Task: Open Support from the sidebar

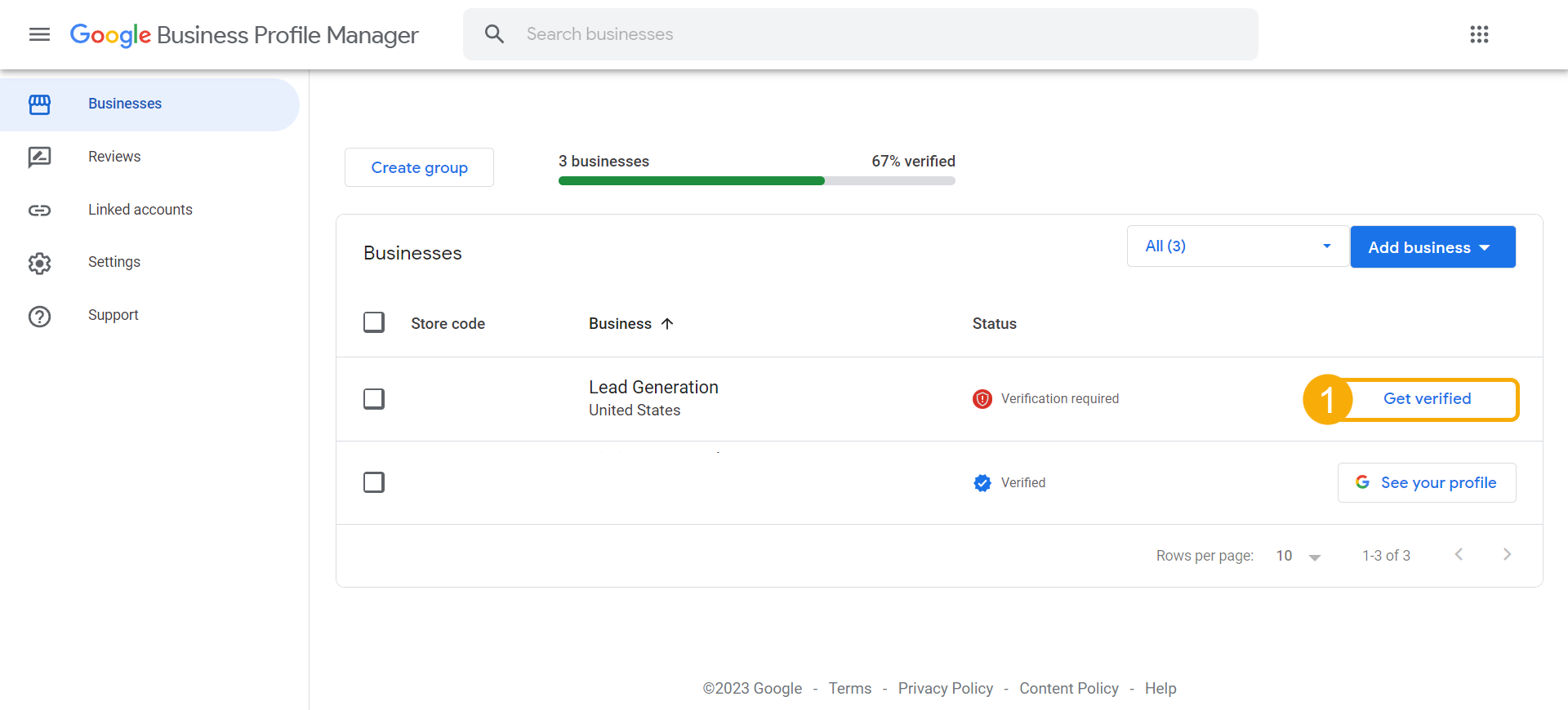Action: pyautogui.click(x=114, y=315)
